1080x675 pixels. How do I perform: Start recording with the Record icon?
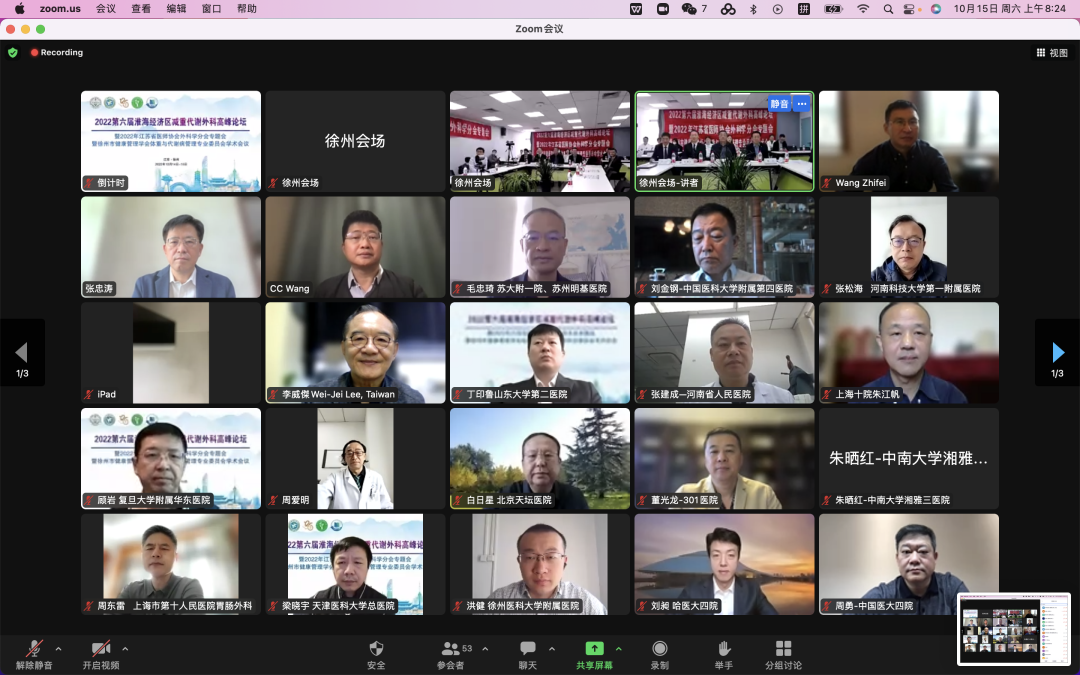(x=660, y=649)
